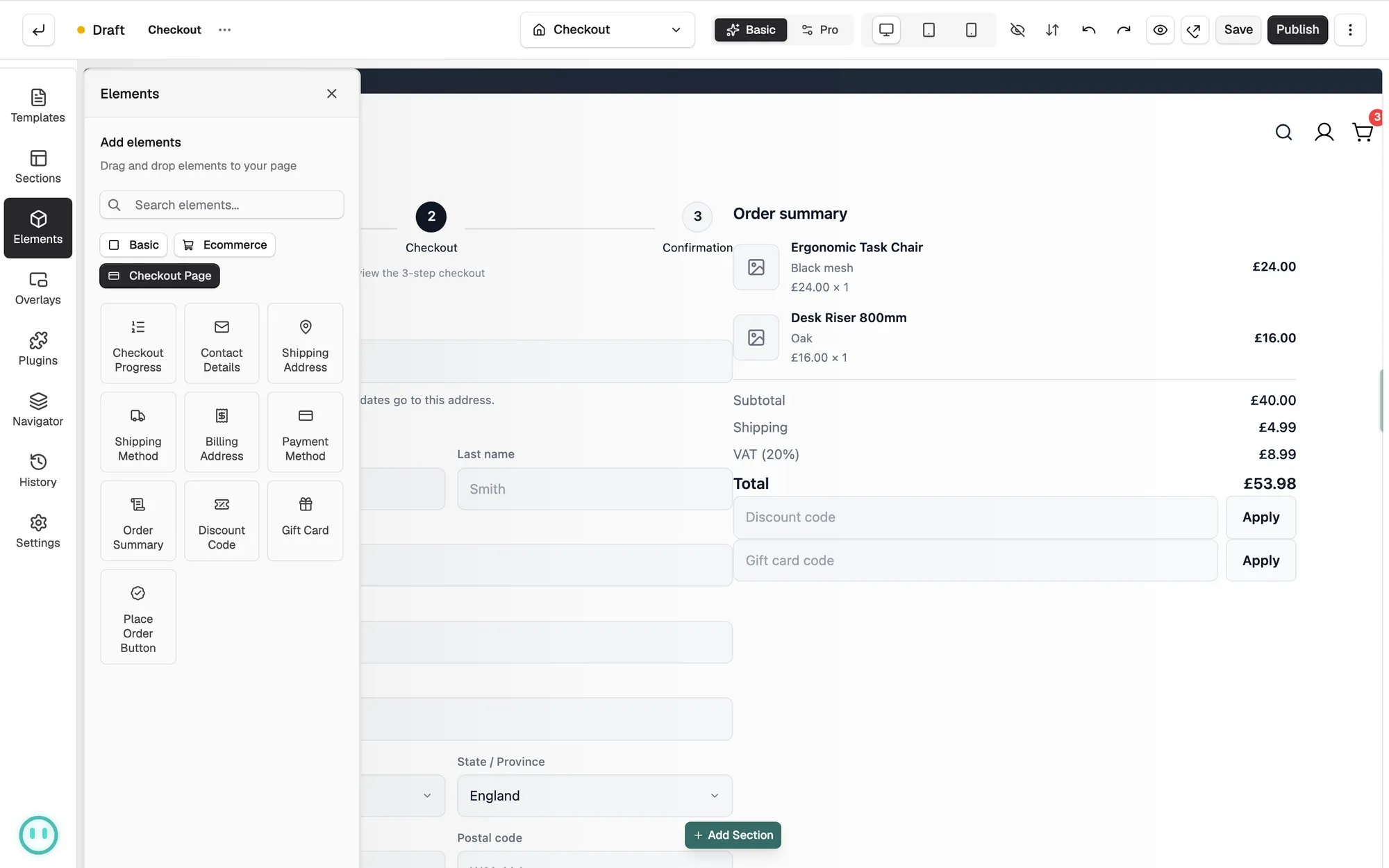The image size is (1389, 868).
Task: Switch to Basic editing mode
Action: [x=751, y=30]
